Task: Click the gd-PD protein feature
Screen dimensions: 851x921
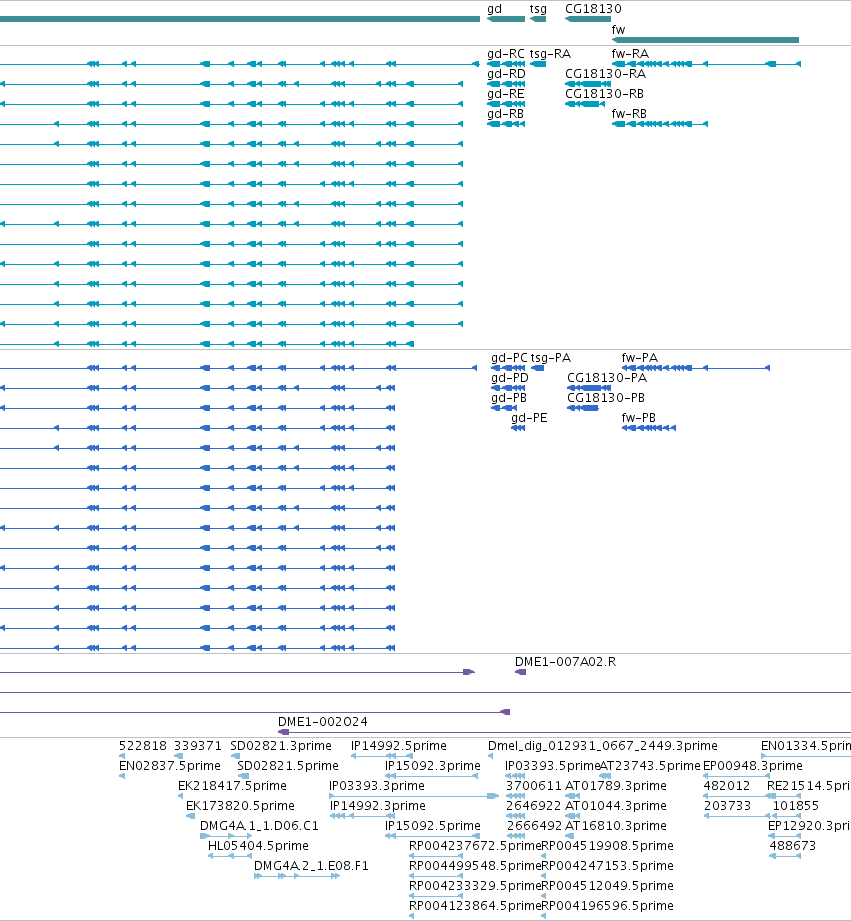Action: tap(508, 388)
